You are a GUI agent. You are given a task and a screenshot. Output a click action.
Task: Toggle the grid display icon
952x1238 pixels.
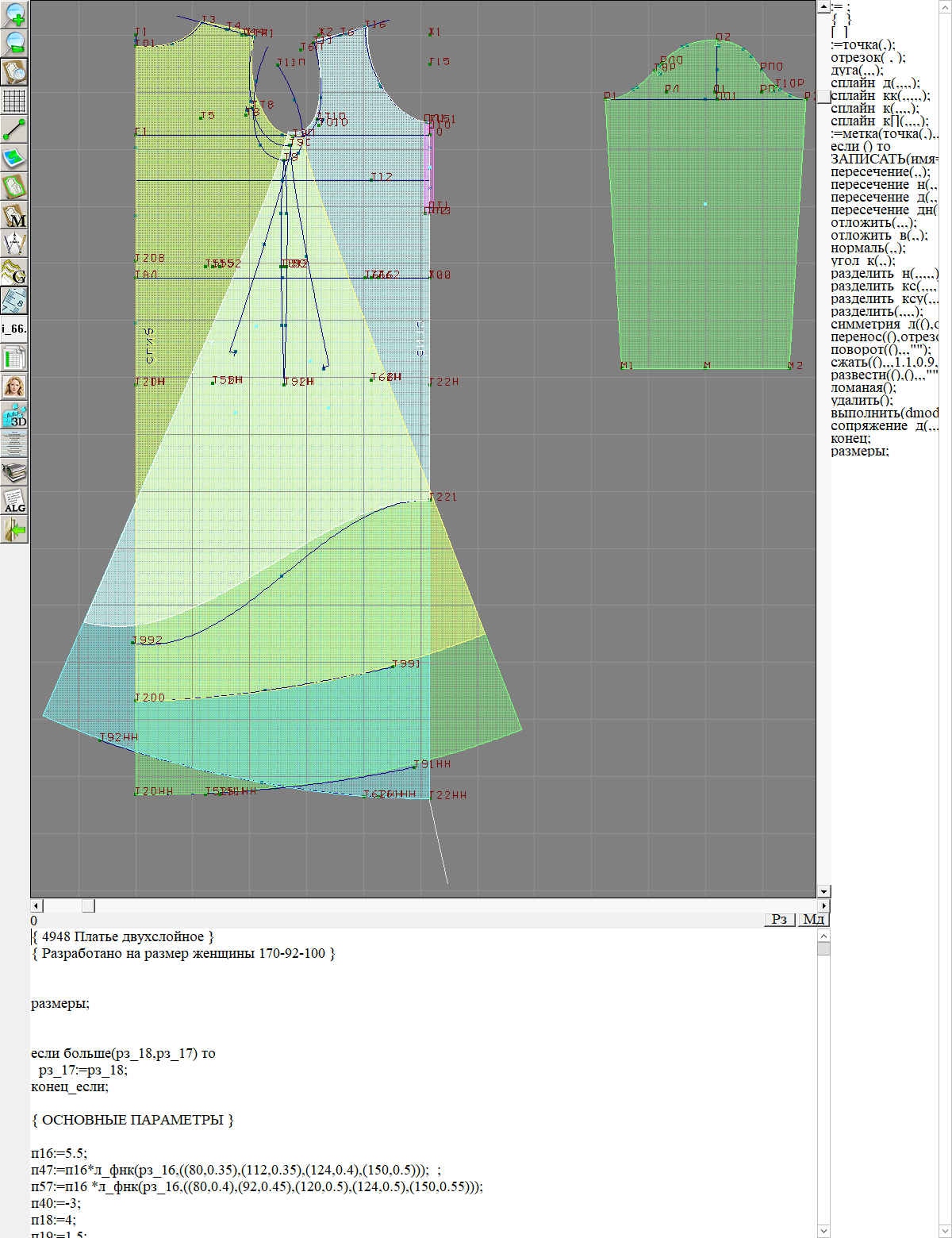point(14,101)
